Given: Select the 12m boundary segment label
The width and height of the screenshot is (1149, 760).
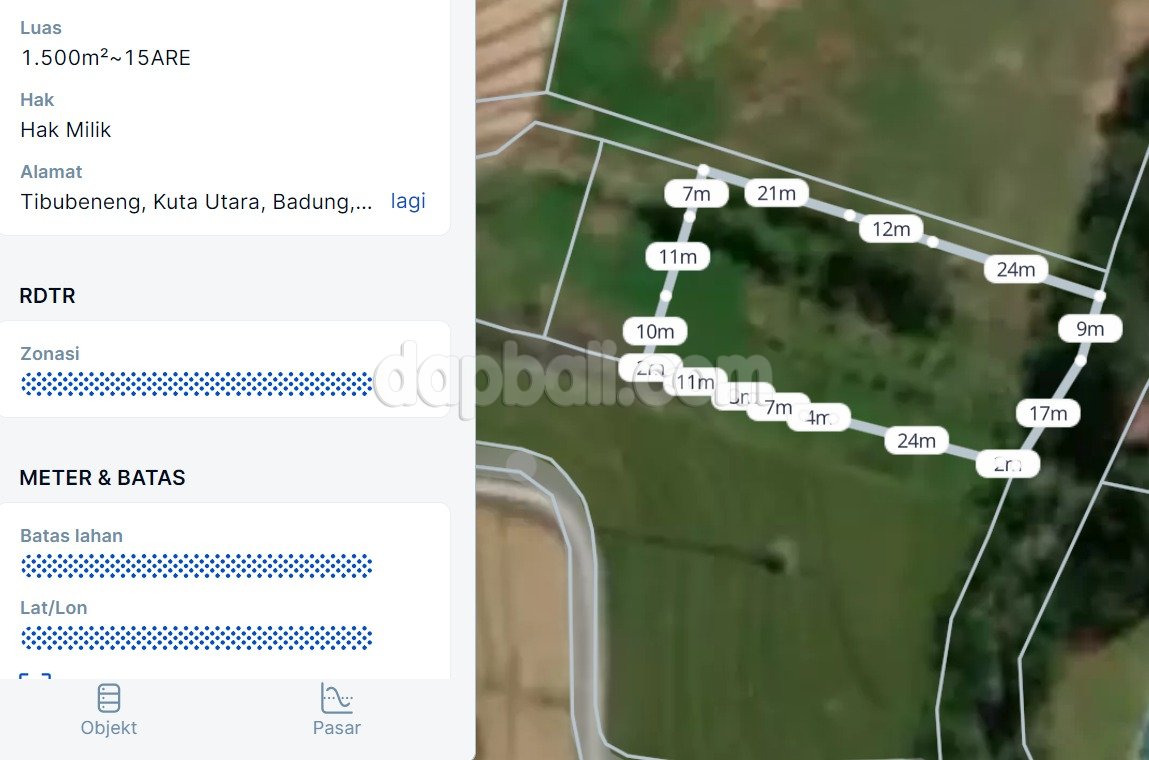Looking at the screenshot, I should click(891, 229).
